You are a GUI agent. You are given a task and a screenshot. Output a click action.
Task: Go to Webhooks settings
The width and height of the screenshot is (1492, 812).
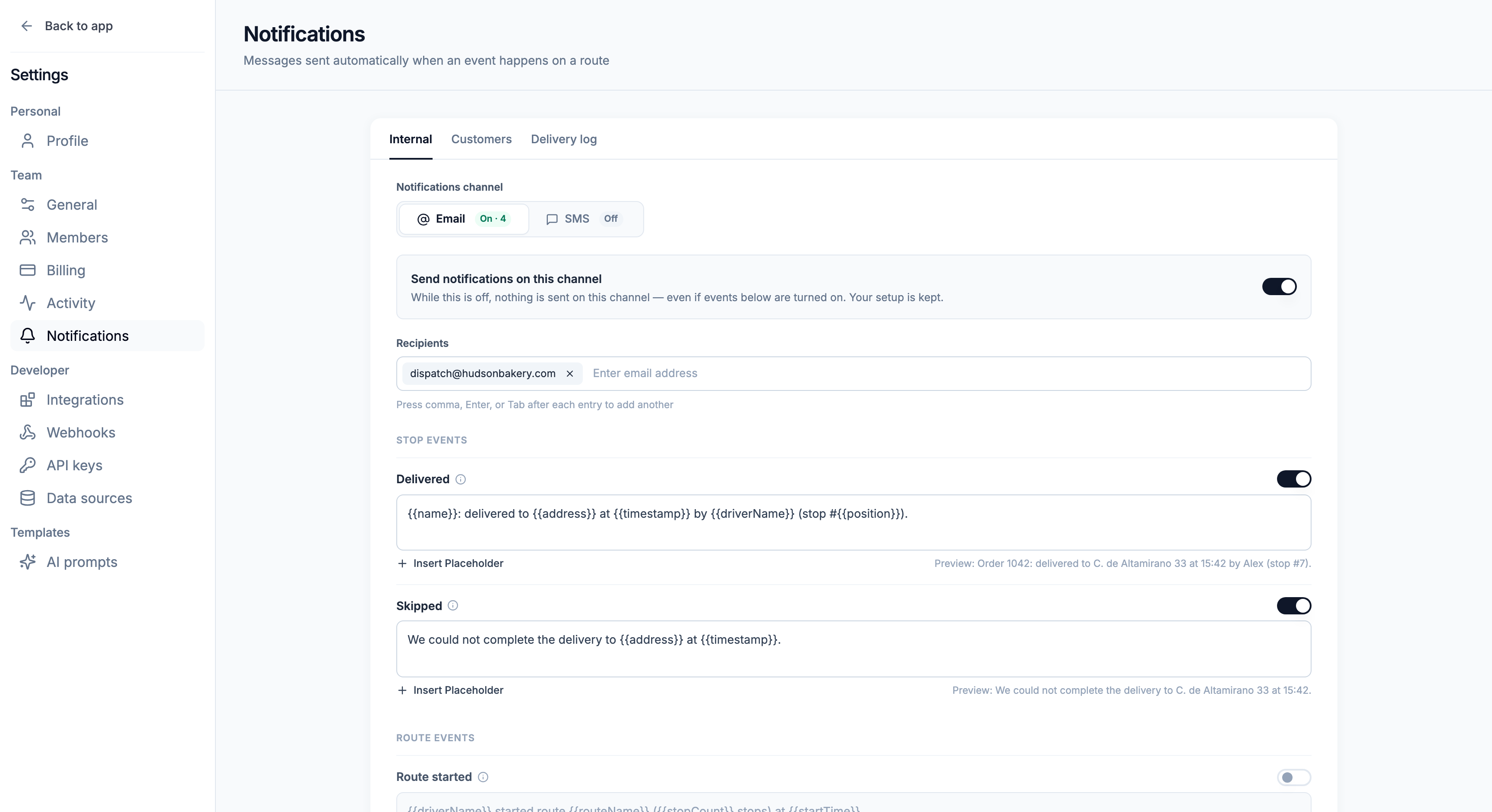click(x=107, y=432)
